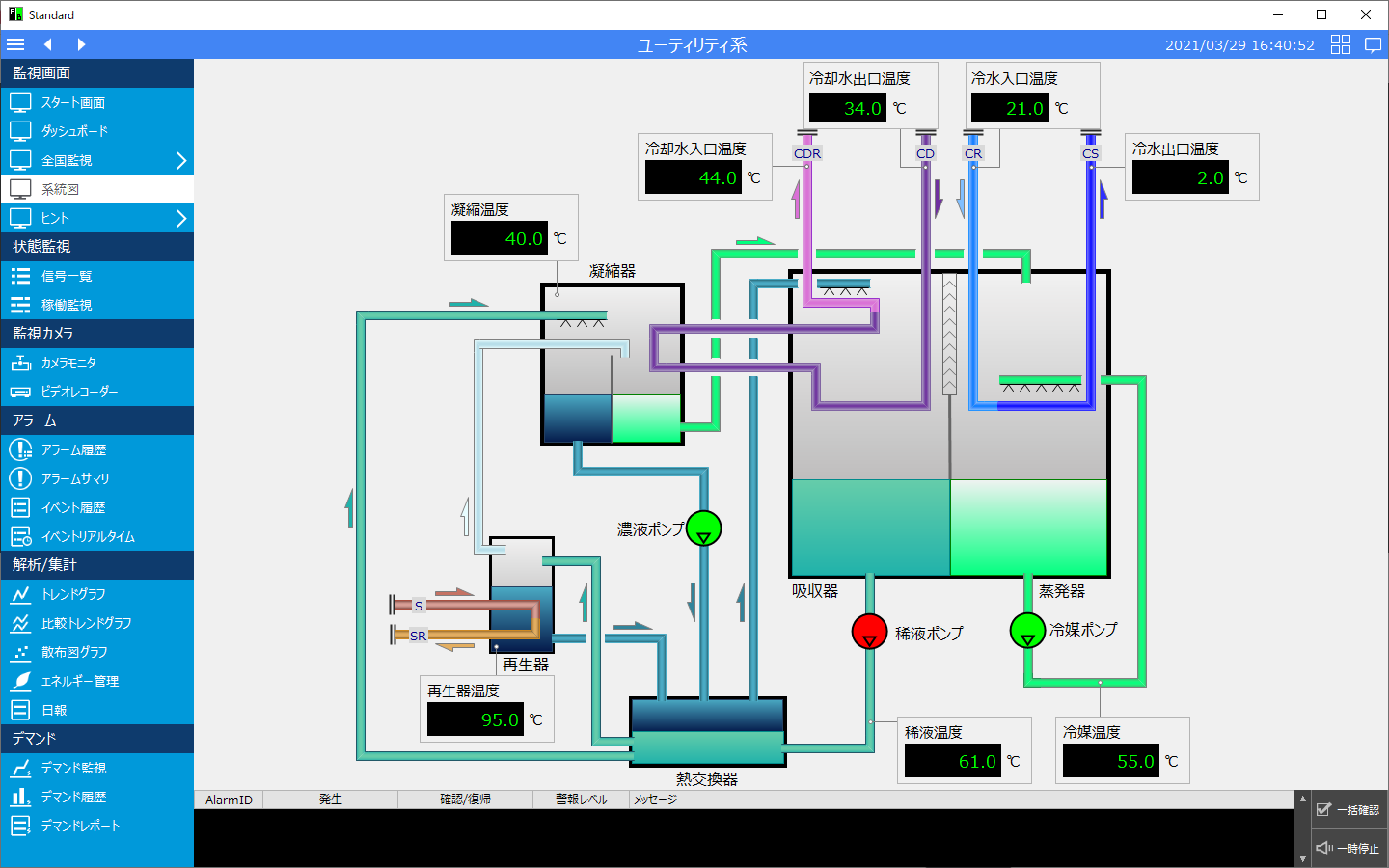Open ビデオレコーダー icon
The height and width of the screenshot is (868, 1389).
(x=20, y=392)
